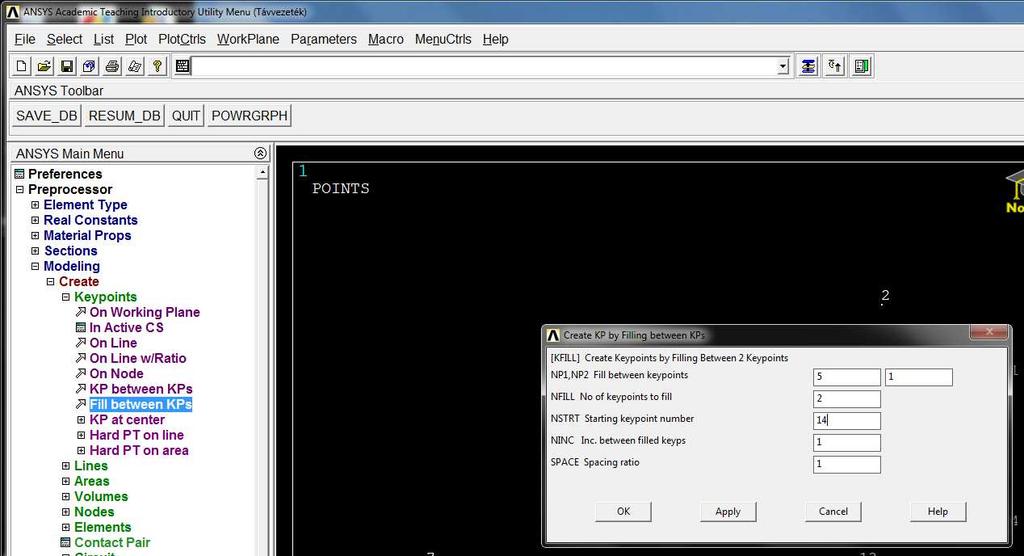Viewport: 1024px width, 556px height.
Task: Expand the Areas tree node
Action: click(x=66, y=481)
